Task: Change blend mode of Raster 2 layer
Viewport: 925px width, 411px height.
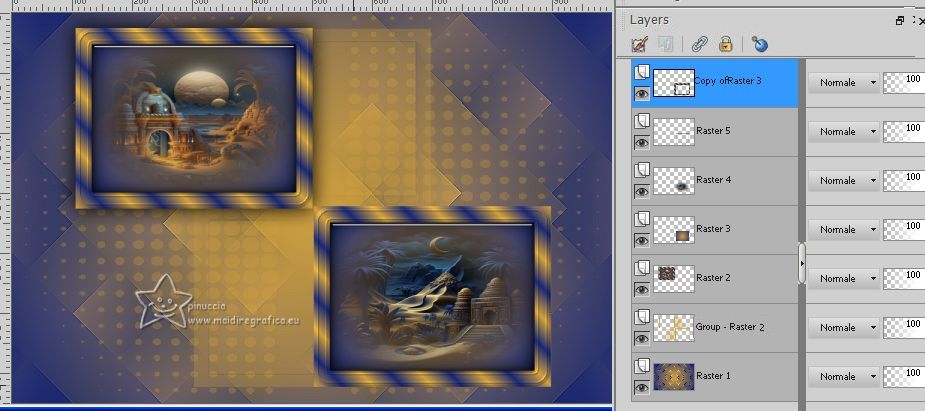Action: [843, 278]
